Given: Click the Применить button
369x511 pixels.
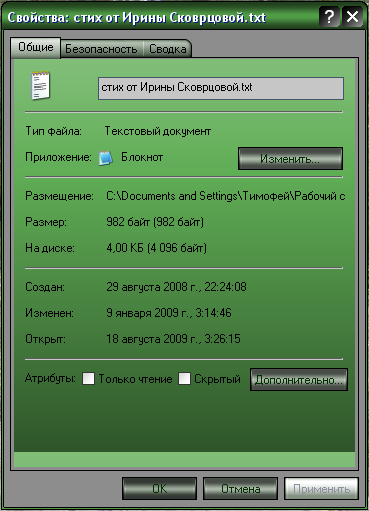Looking at the screenshot, I should pyautogui.click(x=321, y=489).
